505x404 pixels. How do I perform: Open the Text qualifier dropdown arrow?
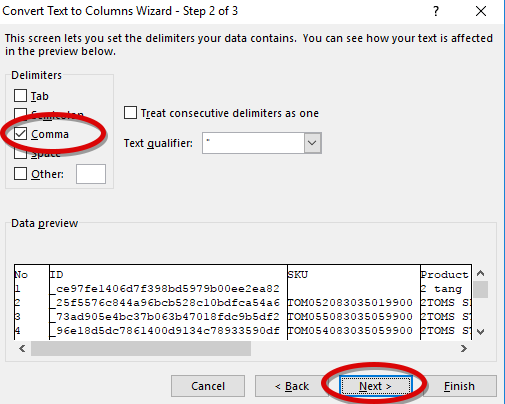point(312,143)
